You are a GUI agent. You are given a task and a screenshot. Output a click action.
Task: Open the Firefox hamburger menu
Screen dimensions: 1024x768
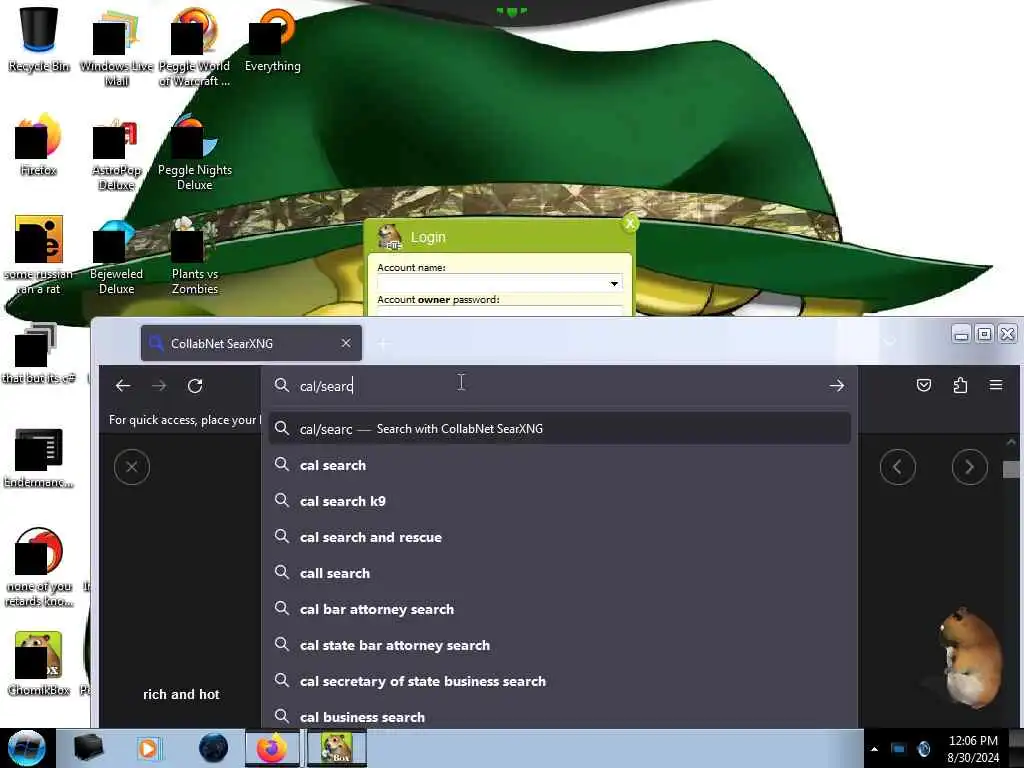pyautogui.click(x=996, y=385)
